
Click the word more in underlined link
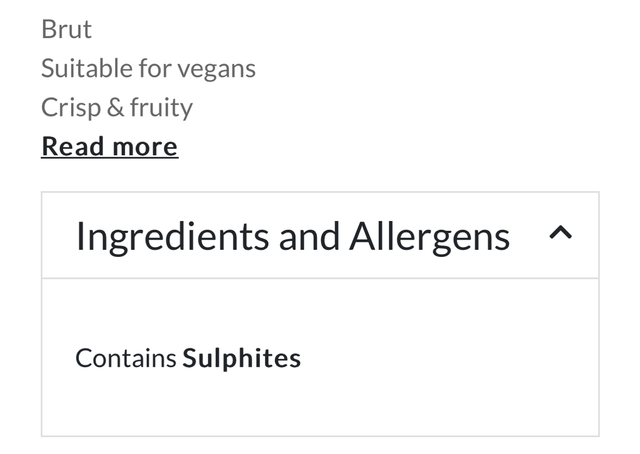click(144, 147)
